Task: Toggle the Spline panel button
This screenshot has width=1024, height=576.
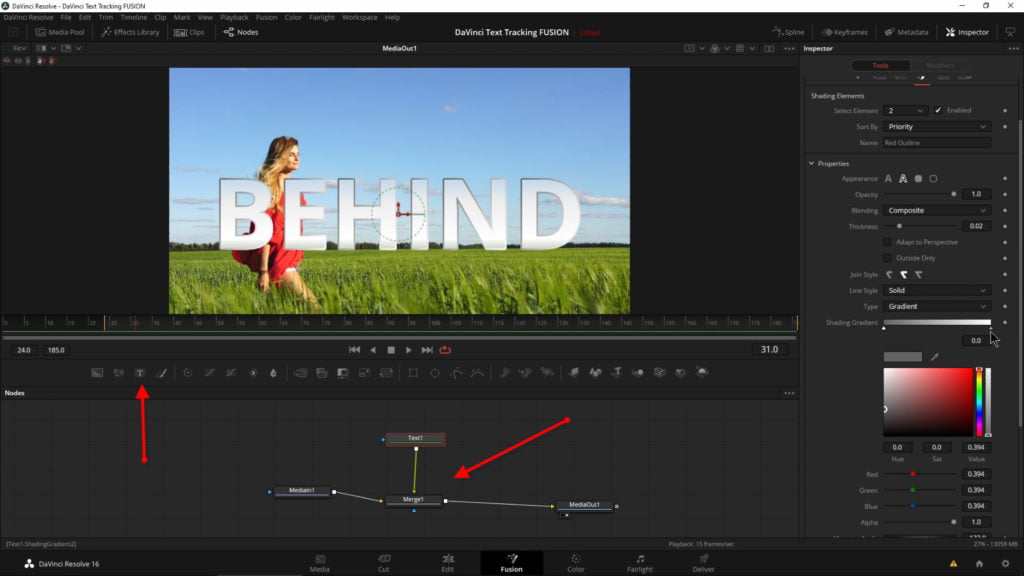Action: click(788, 32)
